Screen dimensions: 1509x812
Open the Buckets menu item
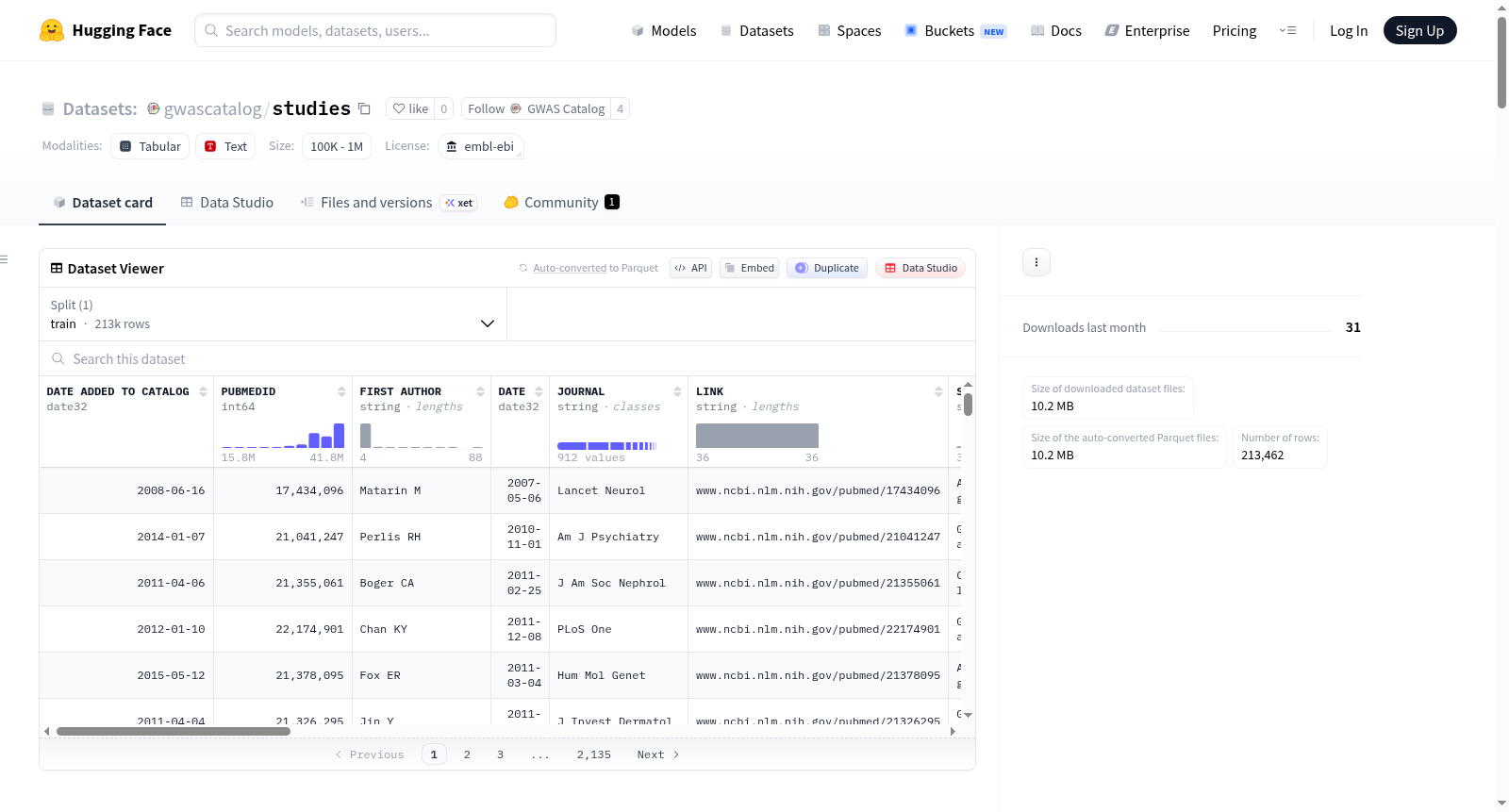[x=955, y=30]
